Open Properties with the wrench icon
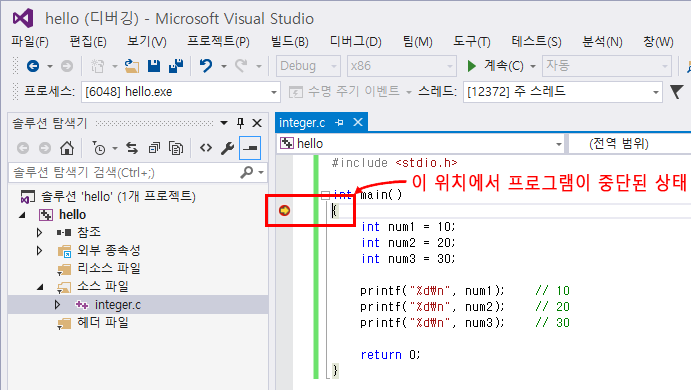This screenshot has height=390, width=691. click(x=227, y=148)
